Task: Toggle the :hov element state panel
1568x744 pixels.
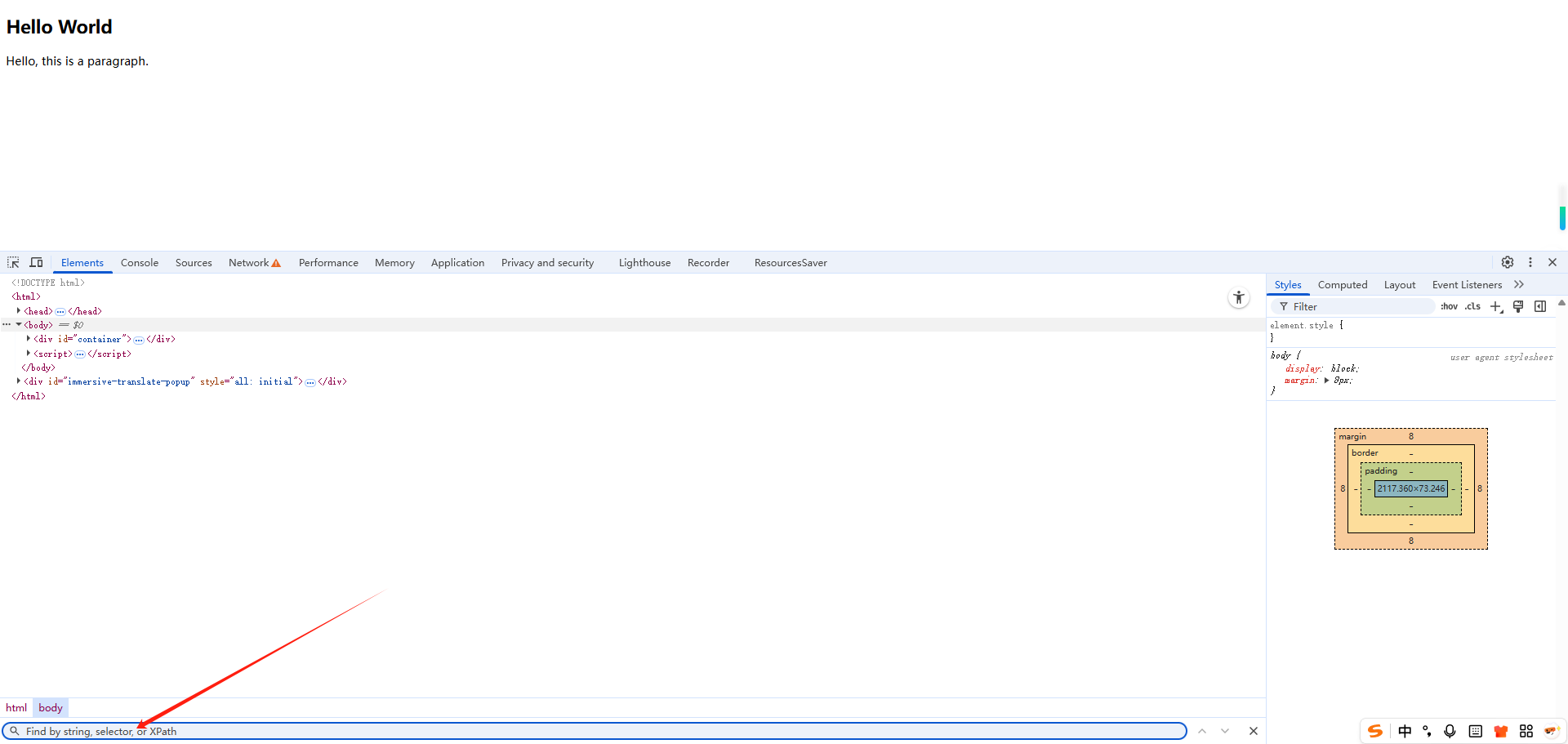Action: [x=1449, y=306]
